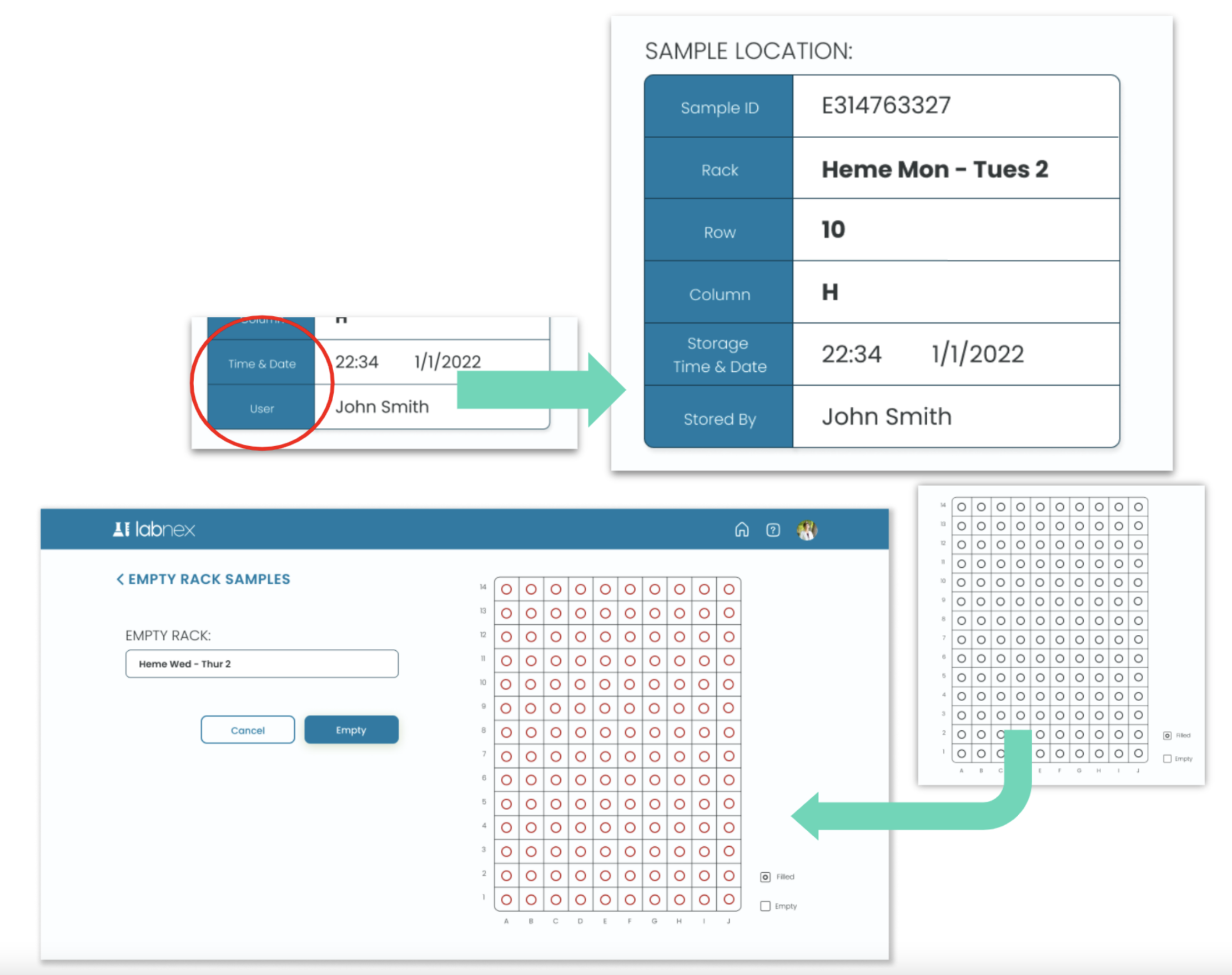Image resolution: width=1232 pixels, height=975 pixels.
Task: Toggle Filled checkbox in small rack preview
Action: 1168,735
